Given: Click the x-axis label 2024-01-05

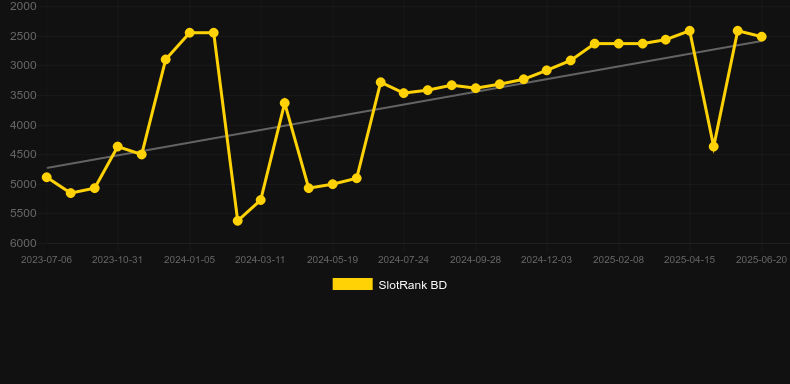Looking at the screenshot, I should coord(189,260).
